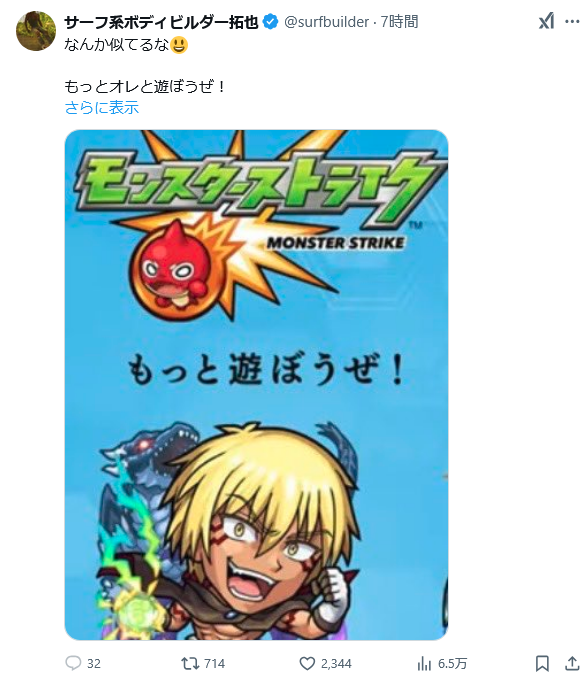
Task: Open the Grok AI icon
Action: coord(546,21)
